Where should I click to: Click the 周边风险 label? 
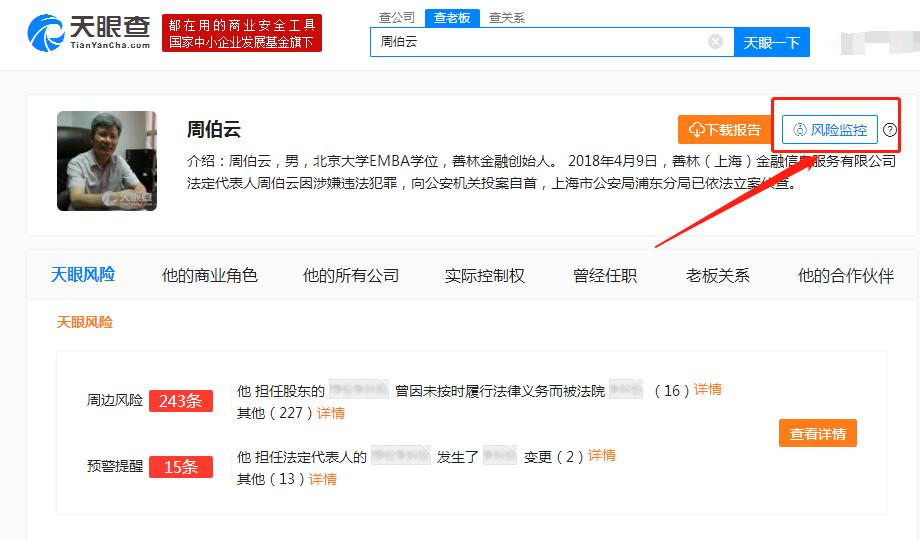pos(115,400)
